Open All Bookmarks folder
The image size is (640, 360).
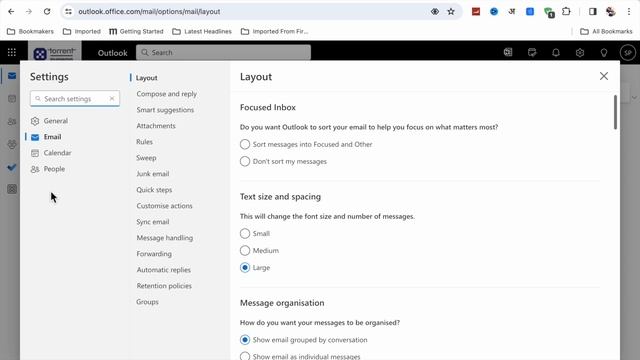click(606, 31)
